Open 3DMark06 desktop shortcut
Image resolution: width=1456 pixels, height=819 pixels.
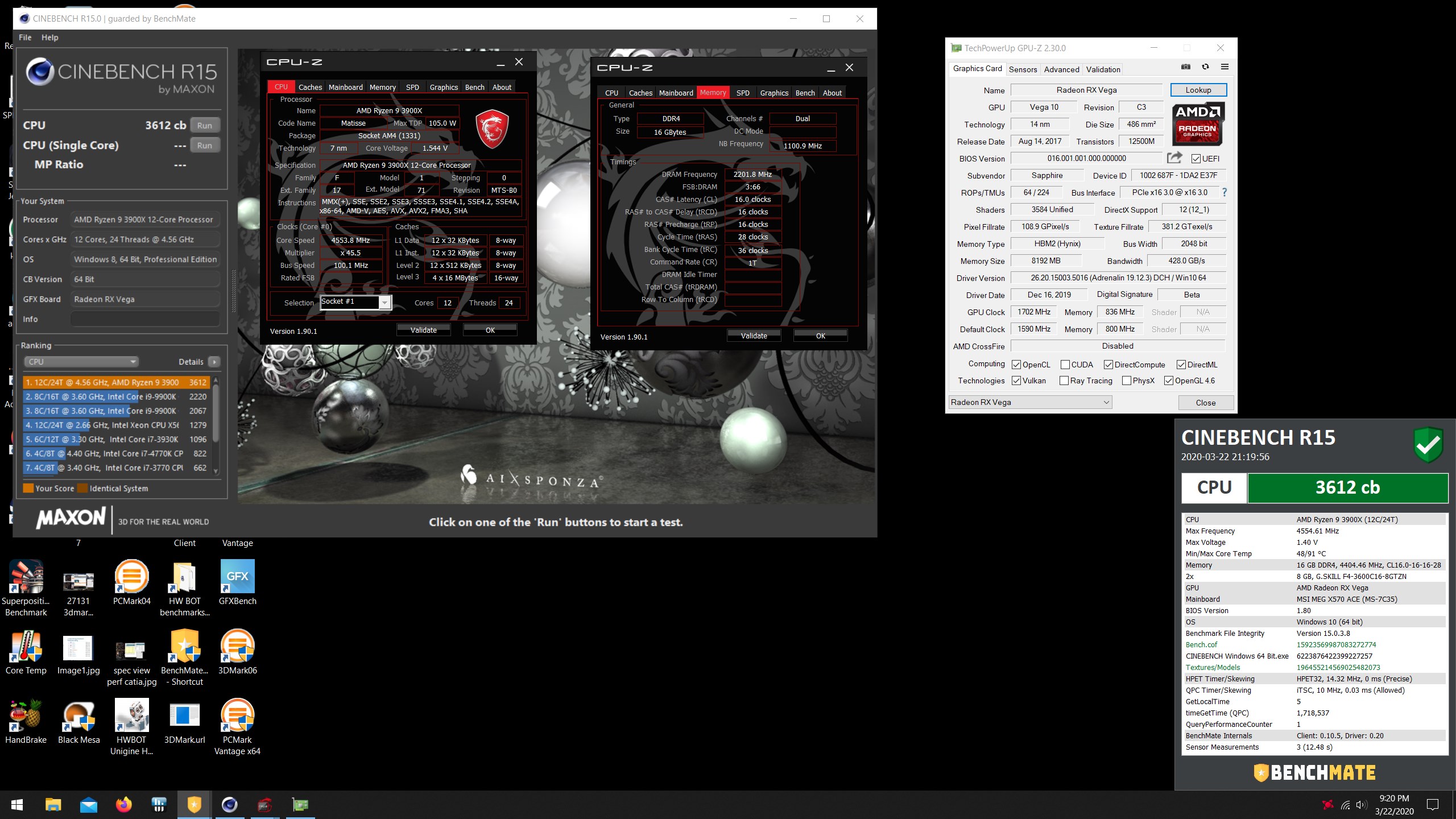(238, 652)
